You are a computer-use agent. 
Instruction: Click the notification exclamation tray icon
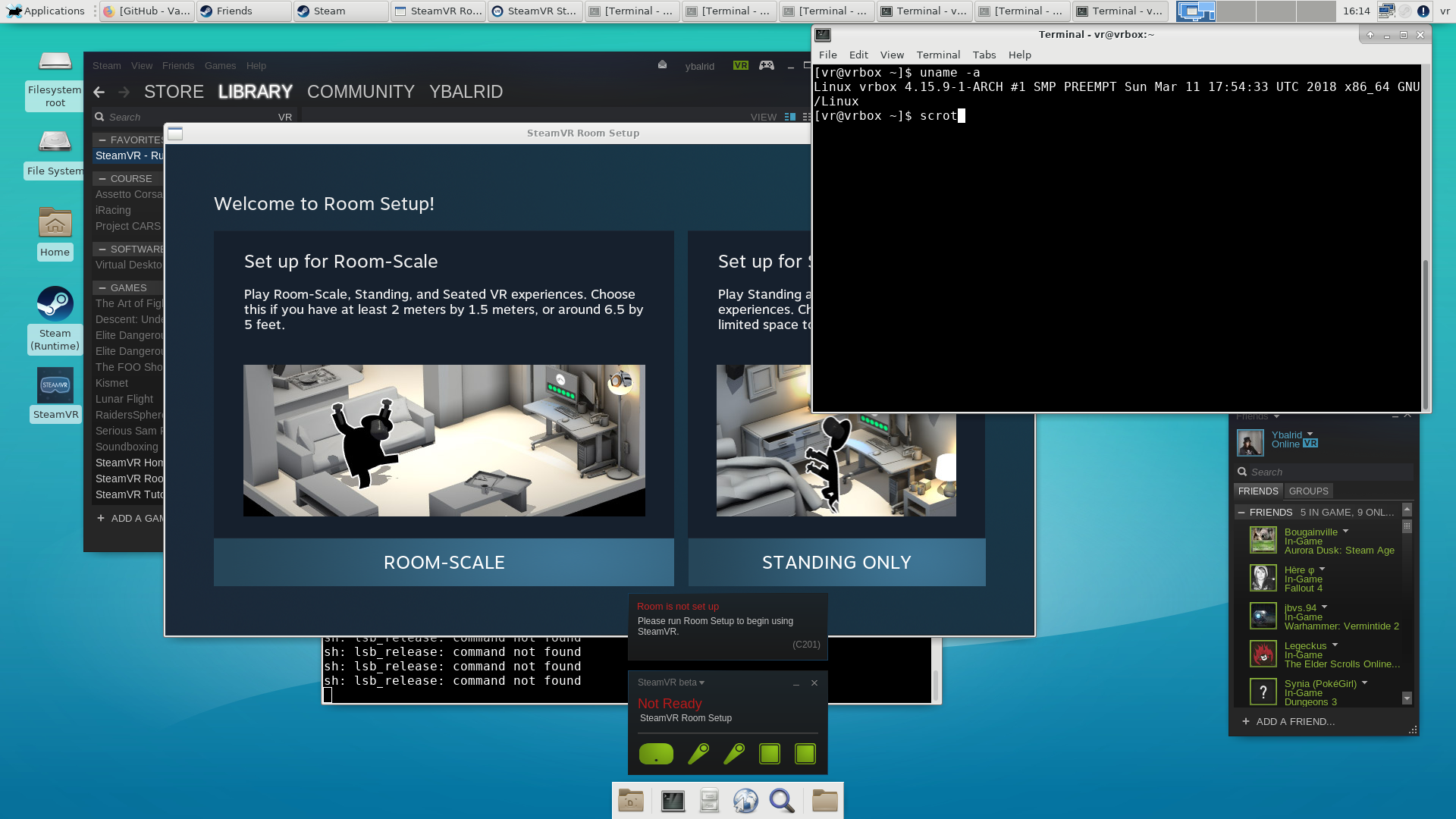pyautogui.click(x=1423, y=11)
